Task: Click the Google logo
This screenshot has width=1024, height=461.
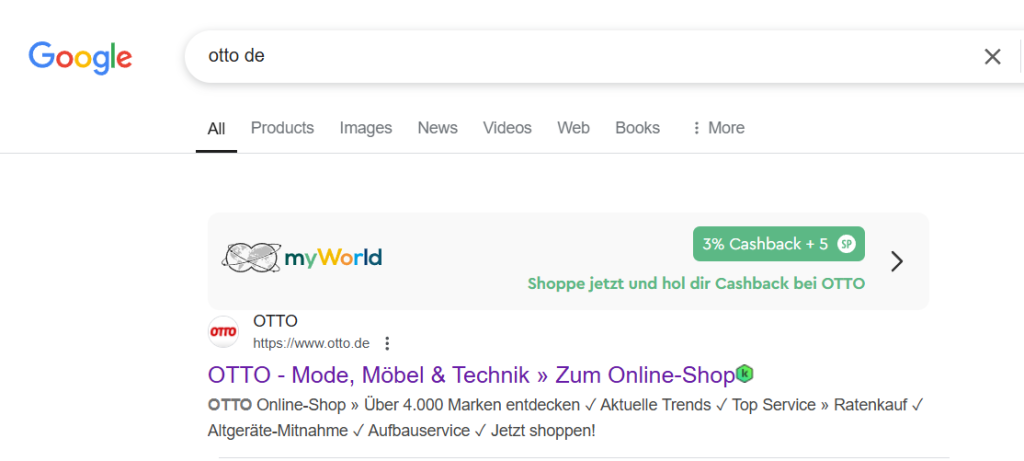Action: 80,56
